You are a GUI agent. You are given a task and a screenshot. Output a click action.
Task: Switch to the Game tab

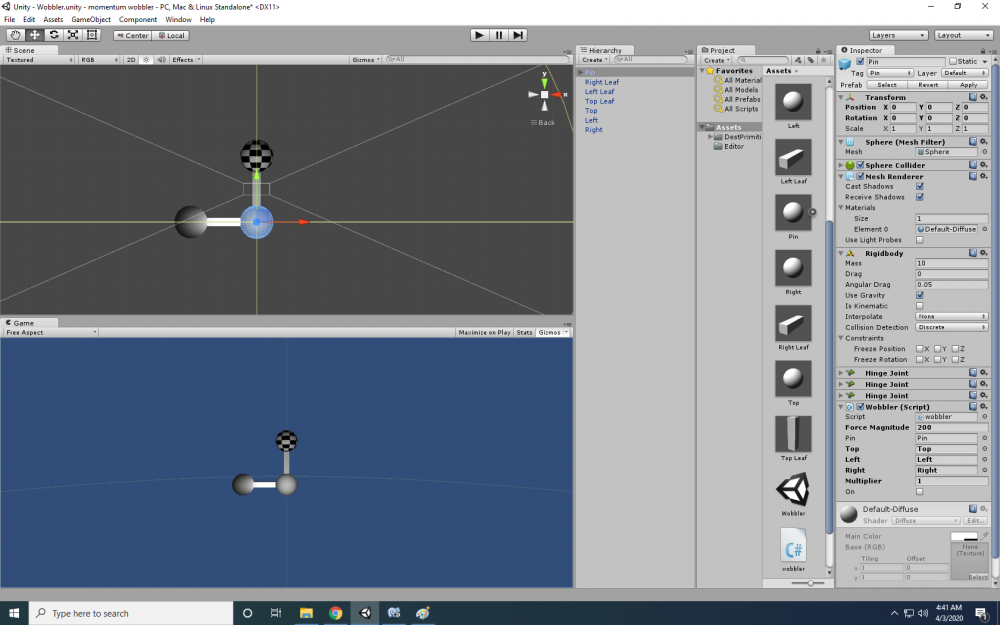pyautogui.click(x=22, y=323)
